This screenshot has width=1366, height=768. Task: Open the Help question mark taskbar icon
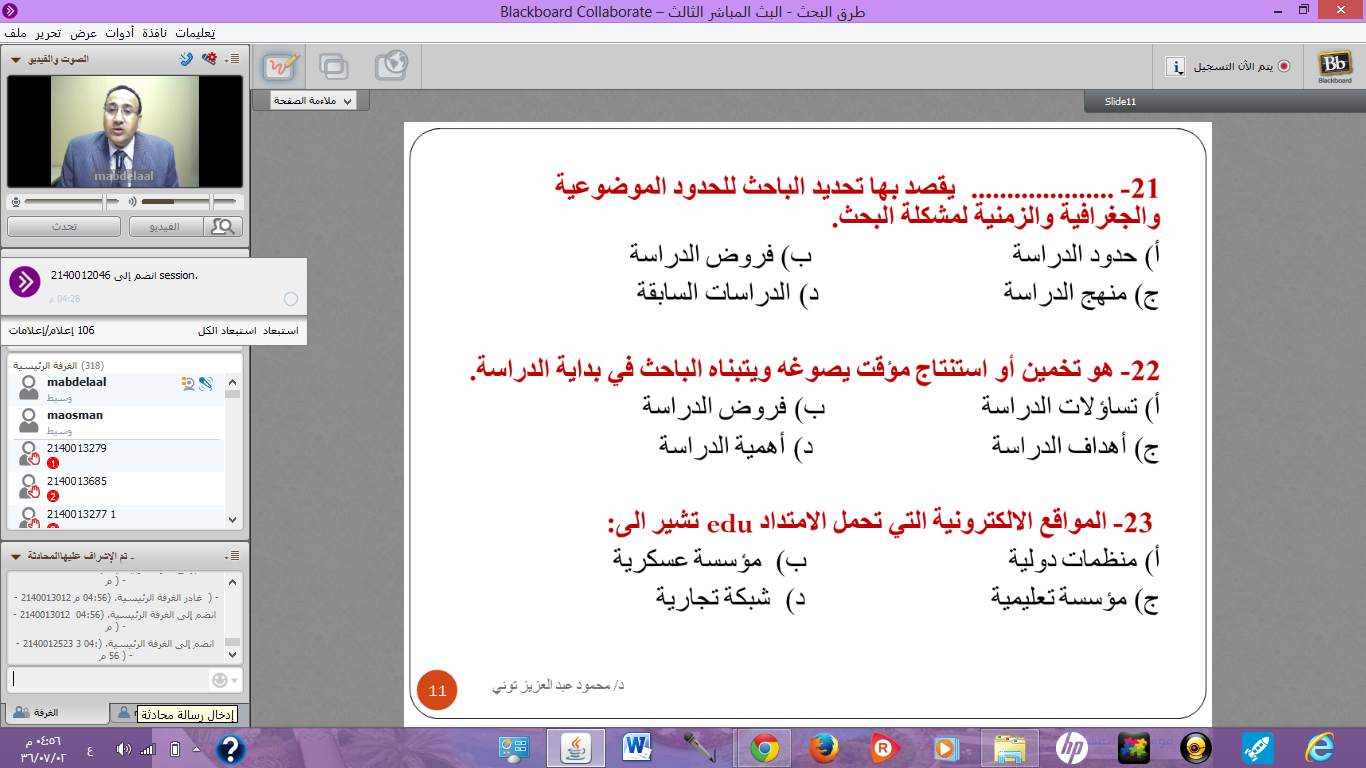pyautogui.click(x=230, y=748)
